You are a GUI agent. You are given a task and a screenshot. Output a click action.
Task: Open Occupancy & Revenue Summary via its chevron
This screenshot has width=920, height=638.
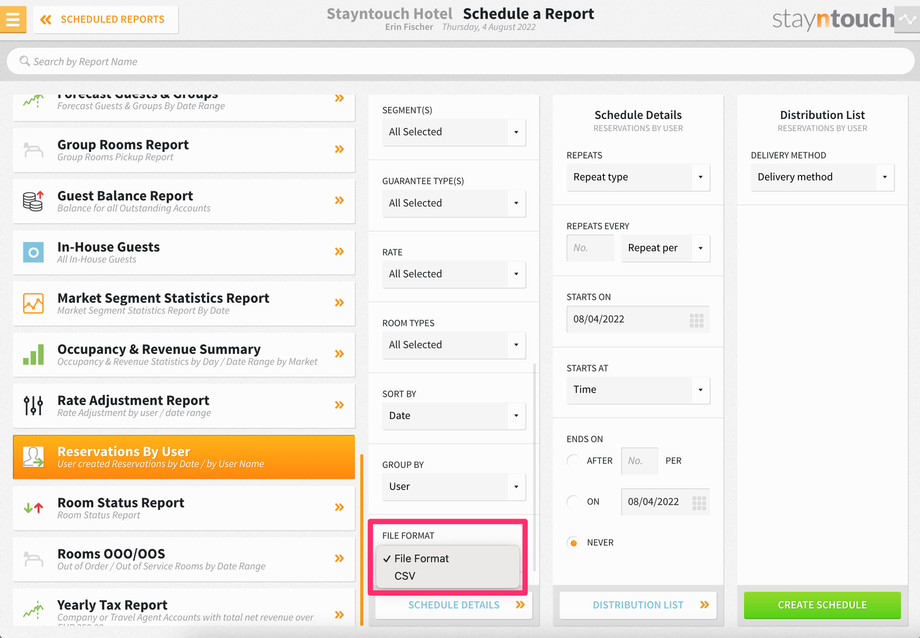point(339,353)
